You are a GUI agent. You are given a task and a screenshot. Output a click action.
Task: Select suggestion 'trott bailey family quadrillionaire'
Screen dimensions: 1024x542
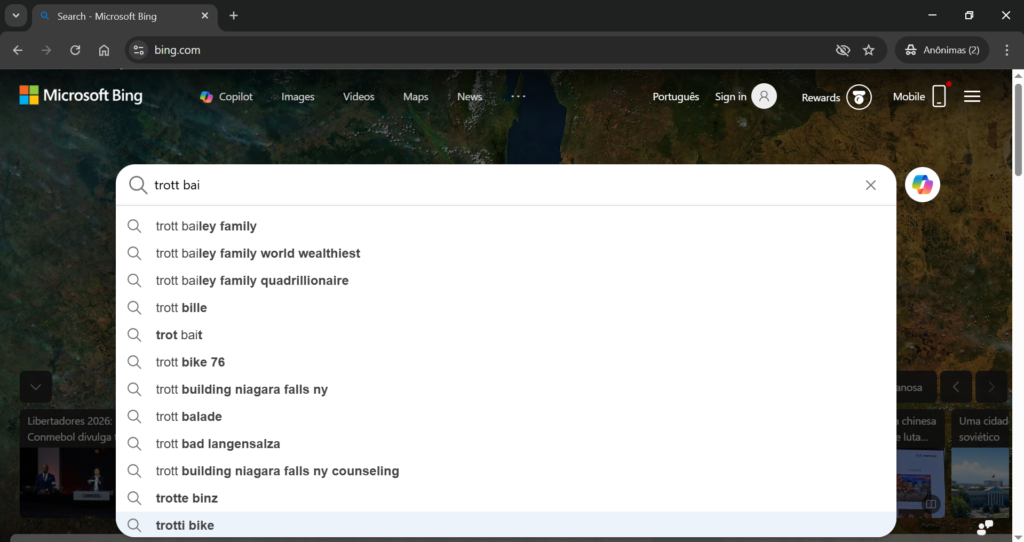coord(505,281)
